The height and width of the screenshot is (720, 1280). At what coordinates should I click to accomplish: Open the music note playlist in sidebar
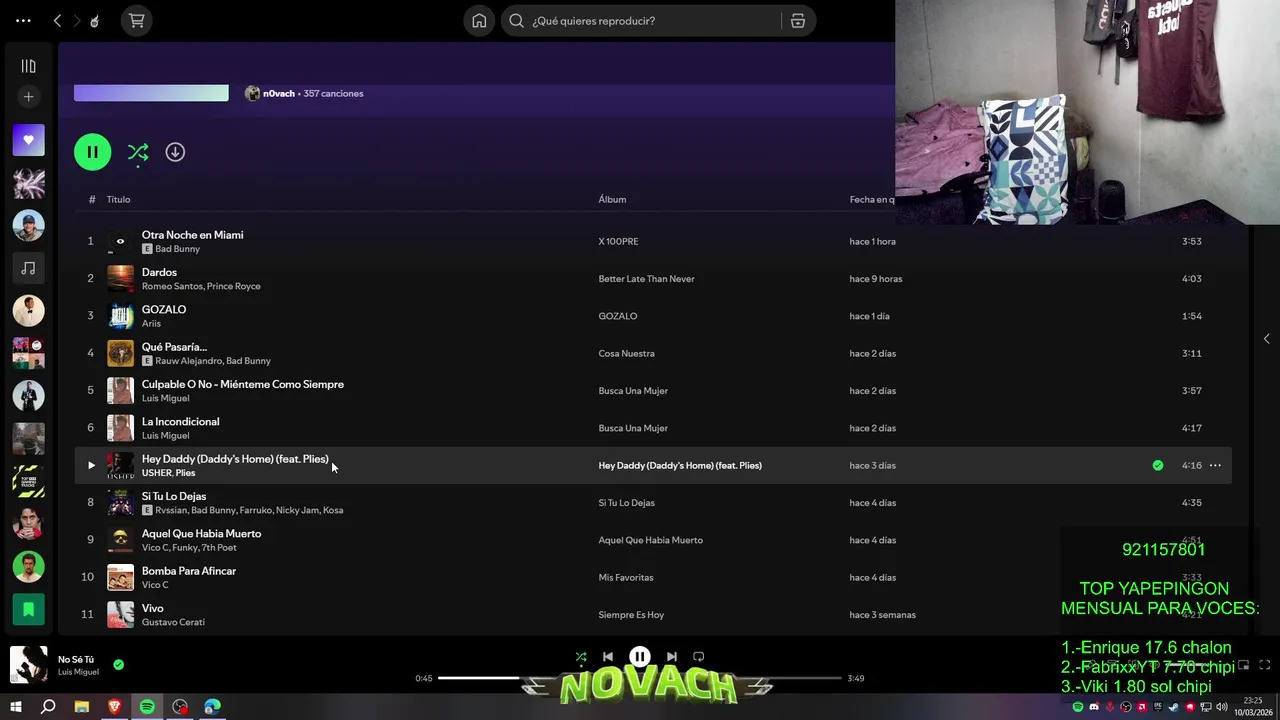(x=28, y=268)
